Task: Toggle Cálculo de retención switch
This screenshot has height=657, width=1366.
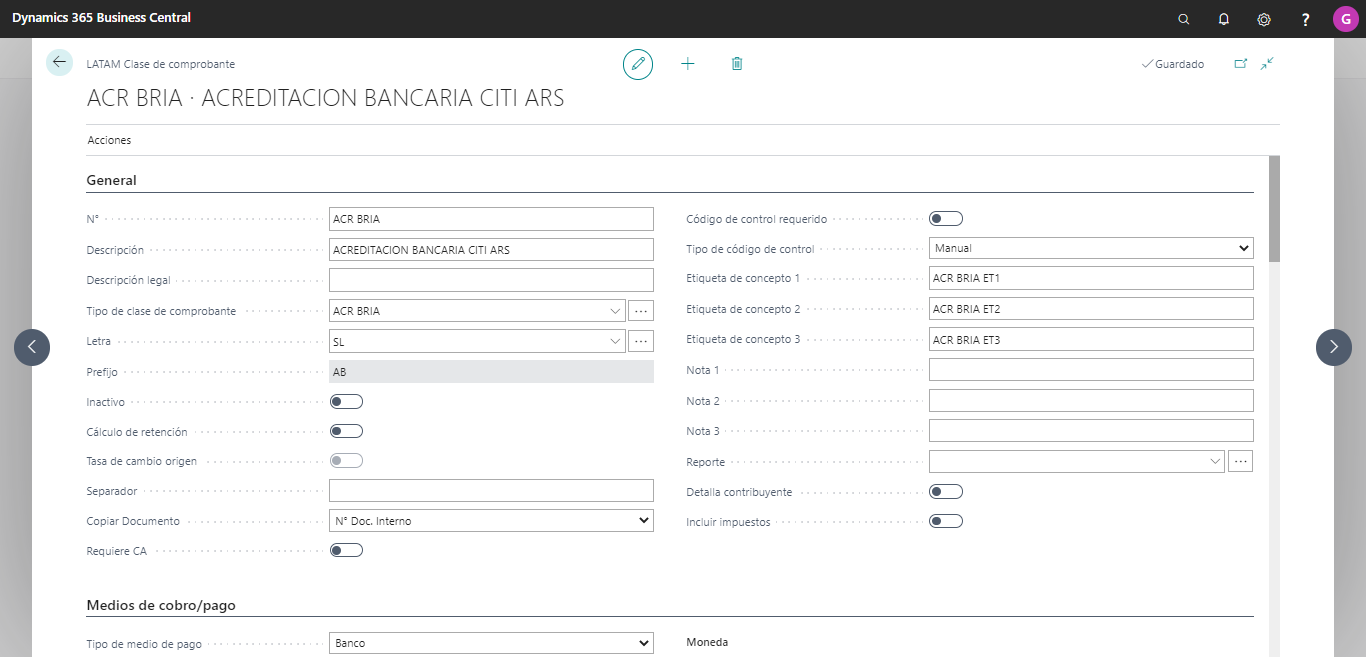Action: (x=346, y=431)
